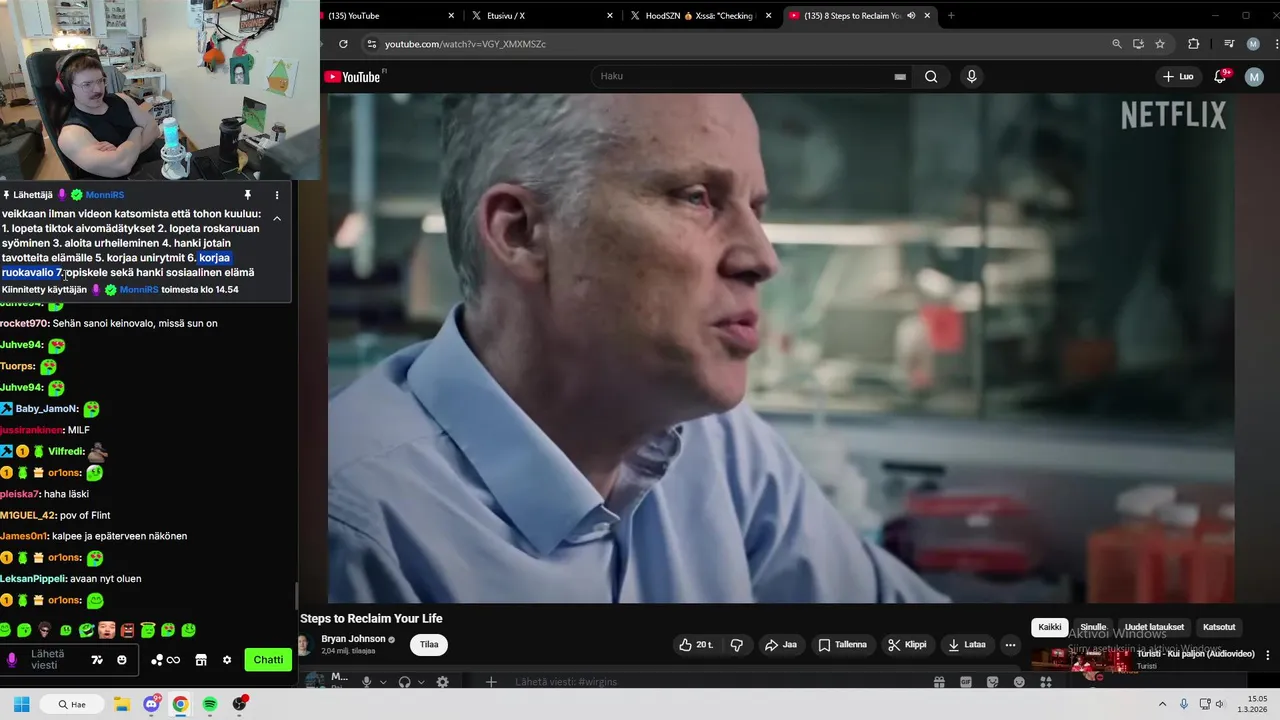Open Bryan Johnson channel link

pyautogui.click(x=353, y=639)
